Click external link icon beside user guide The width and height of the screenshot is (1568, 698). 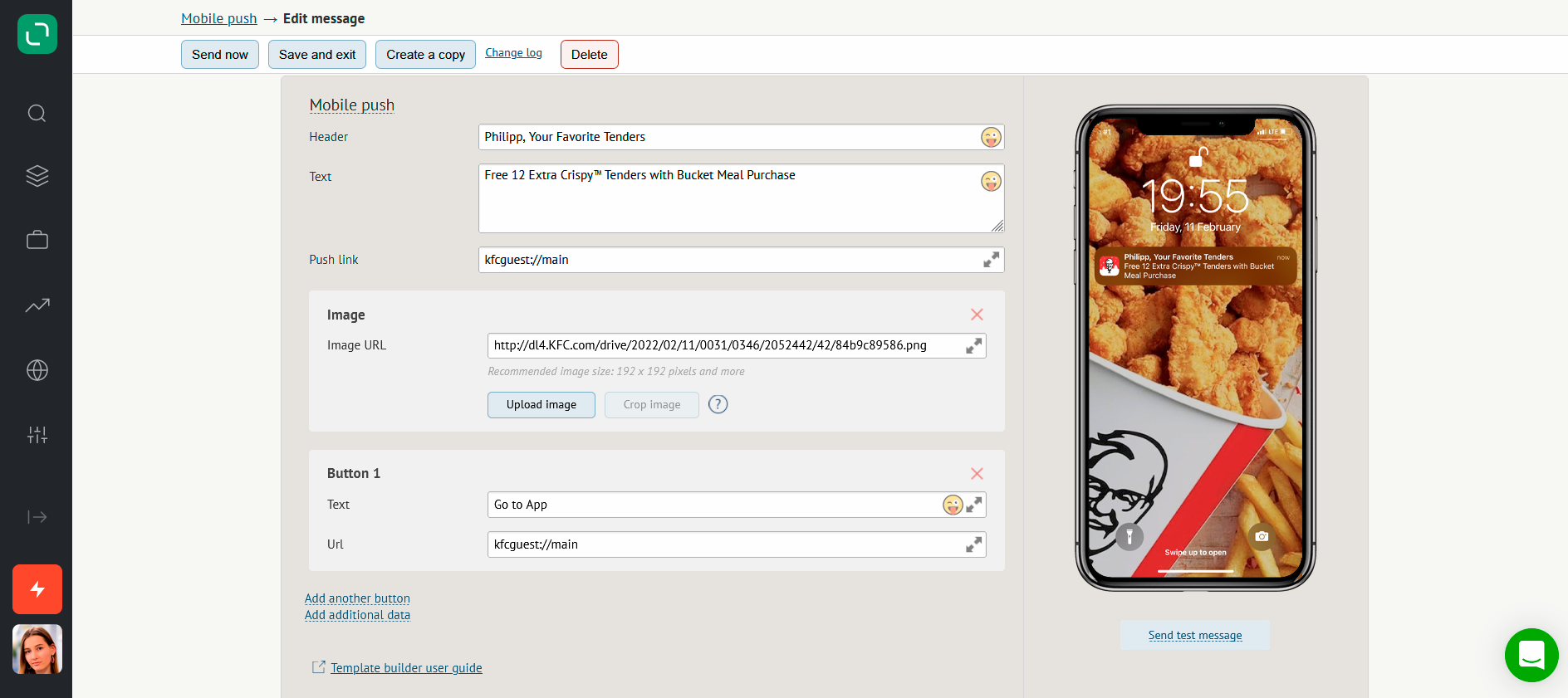tap(318, 667)
